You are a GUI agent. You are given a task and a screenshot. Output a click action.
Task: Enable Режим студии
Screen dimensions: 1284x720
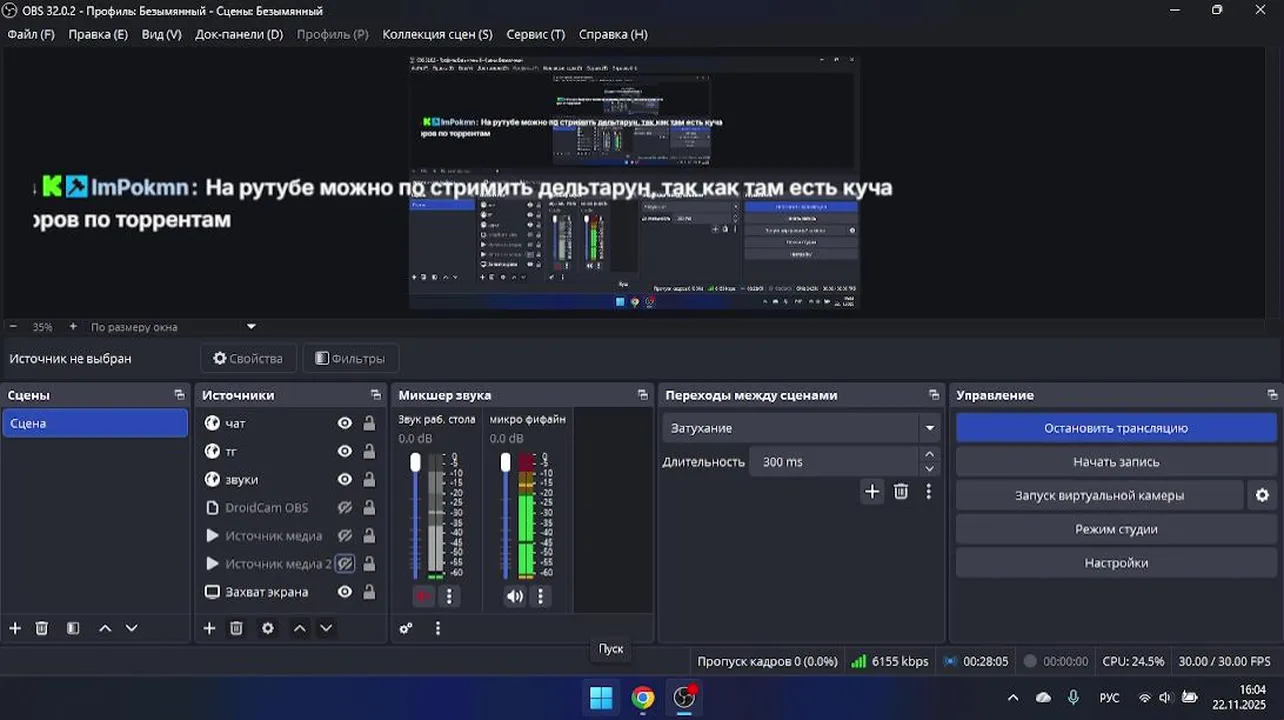(x=1116, y=529)
